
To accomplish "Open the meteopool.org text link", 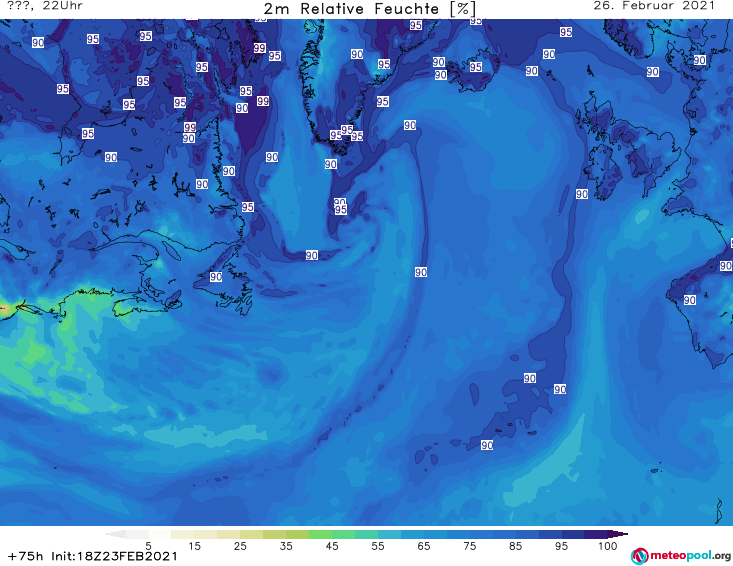I will pyautogui.click(x=690, y=556).
